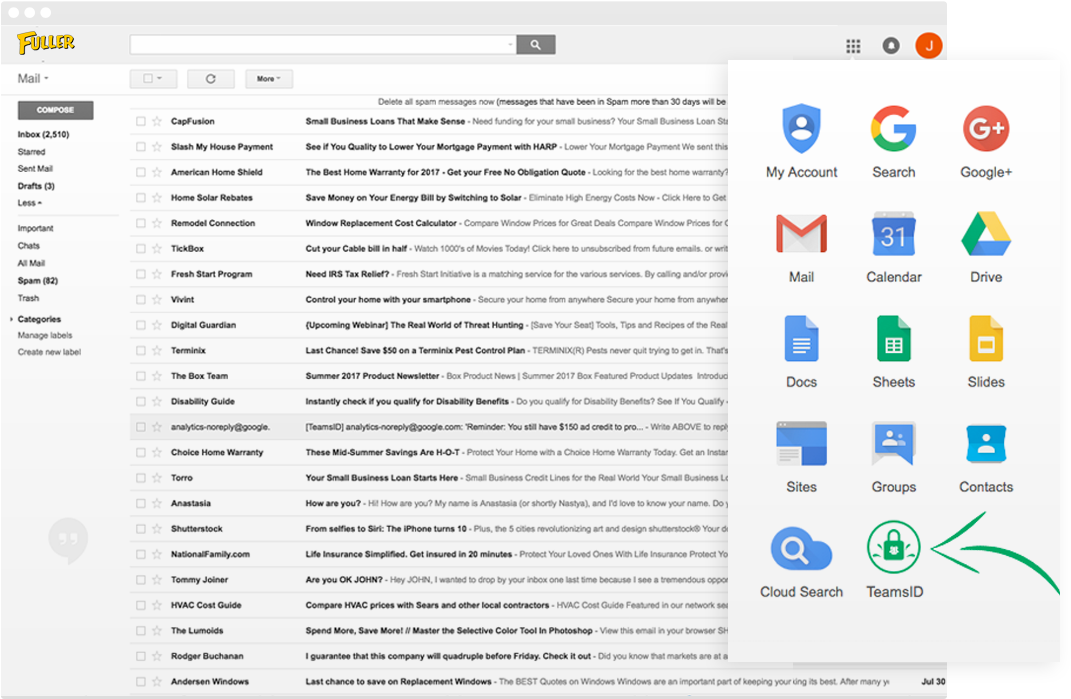
Task: Star the Shutterstock message
Action: (x=157, y=529)
